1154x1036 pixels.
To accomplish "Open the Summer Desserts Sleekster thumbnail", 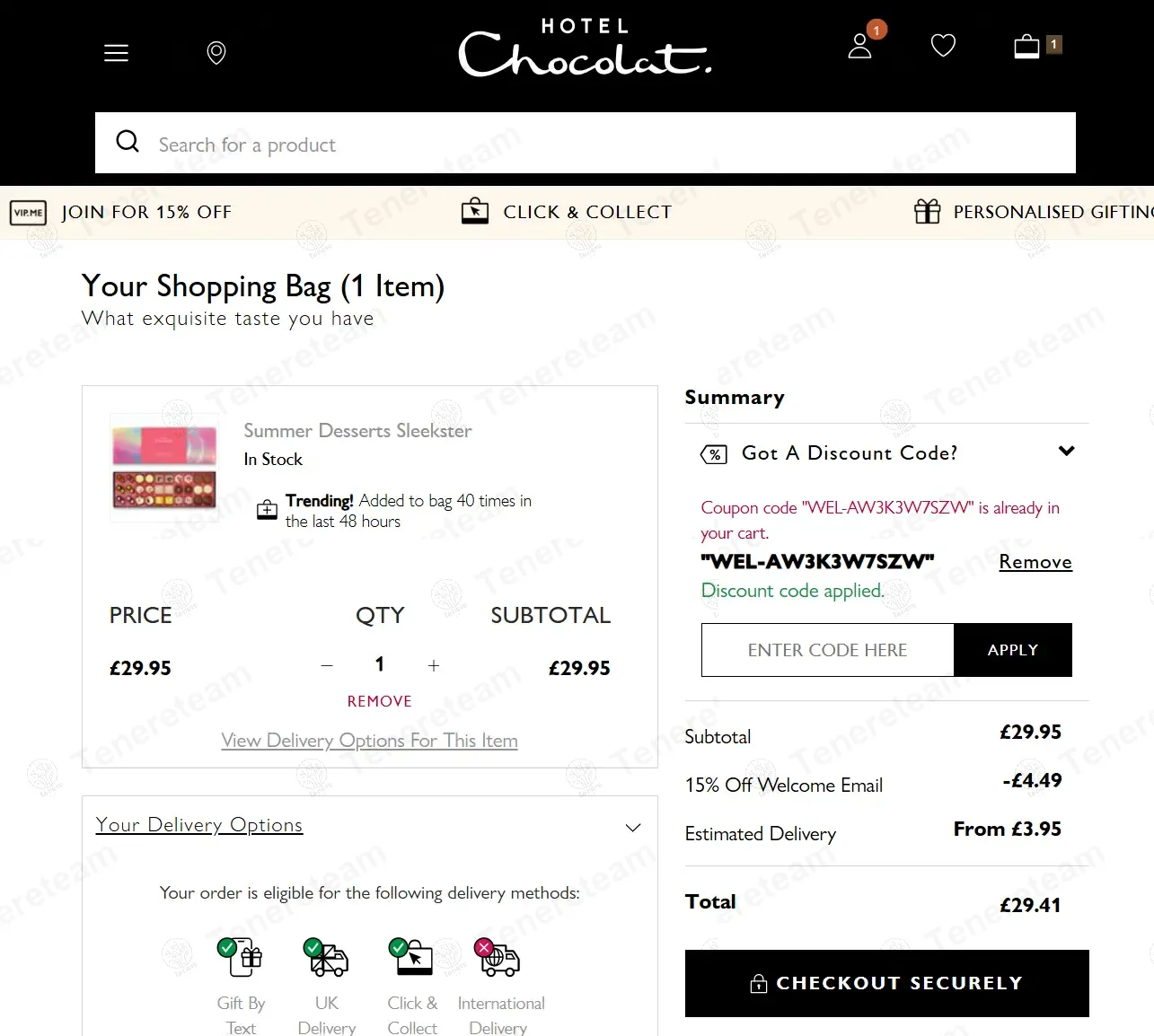I will [164, 468].
